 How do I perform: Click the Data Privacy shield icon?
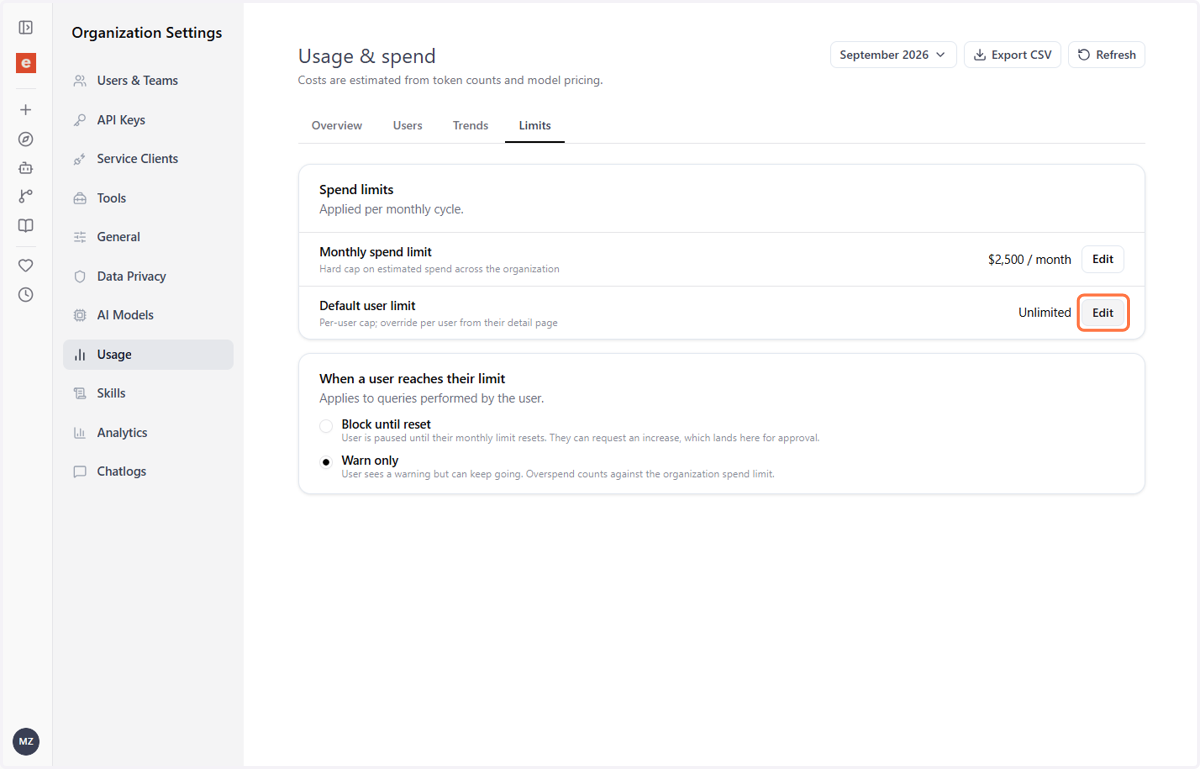tap(80, 276)
